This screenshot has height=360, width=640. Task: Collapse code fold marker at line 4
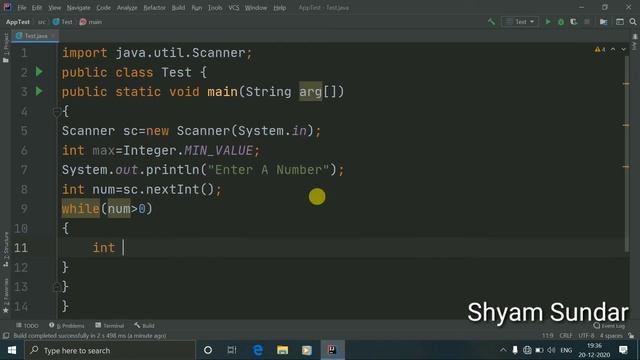tap(57, 111)
